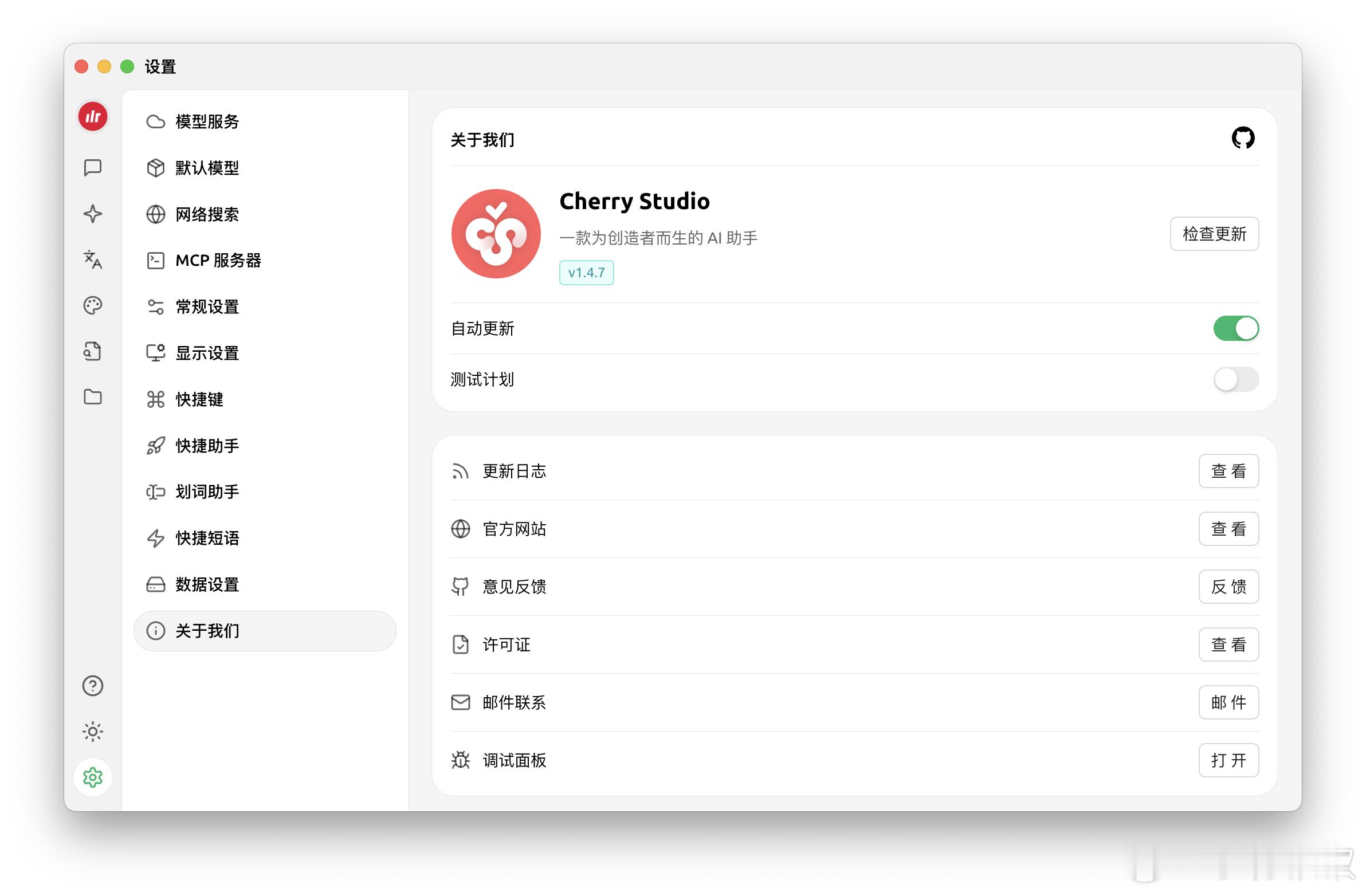The height and width of the screenshot is (896, 1366).
Task: Close the window with red button
Action: pos(81,66)
